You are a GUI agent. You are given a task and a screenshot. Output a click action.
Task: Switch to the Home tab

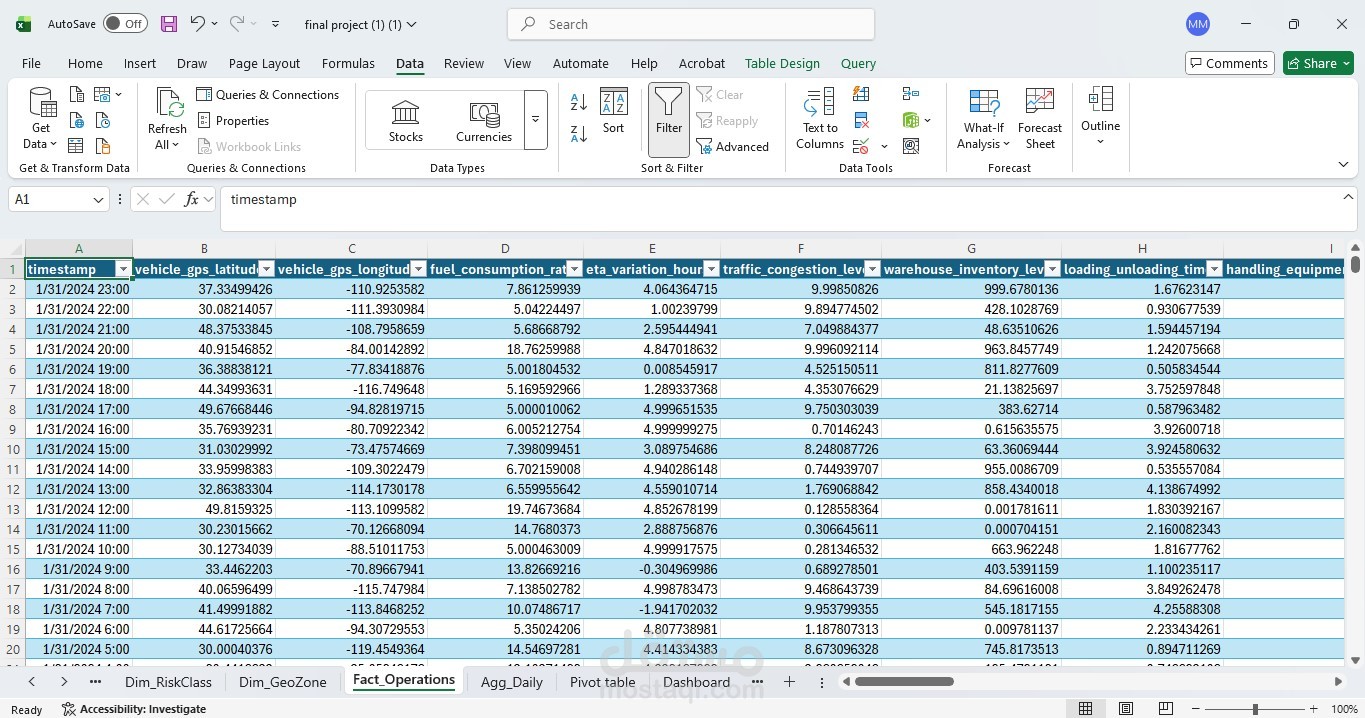pyautogui.click(x=85, y=63)
